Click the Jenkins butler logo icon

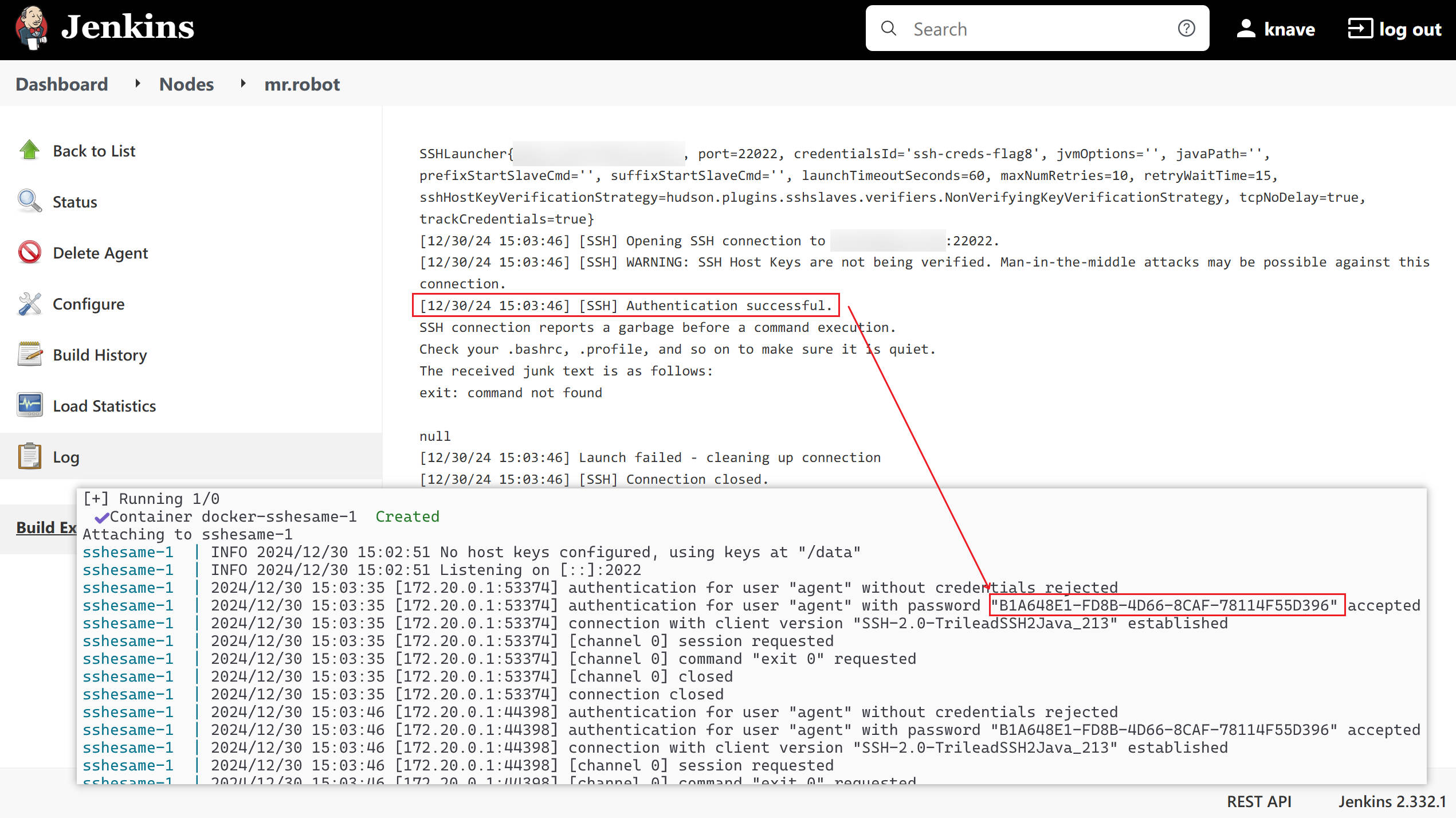[32, 28]
